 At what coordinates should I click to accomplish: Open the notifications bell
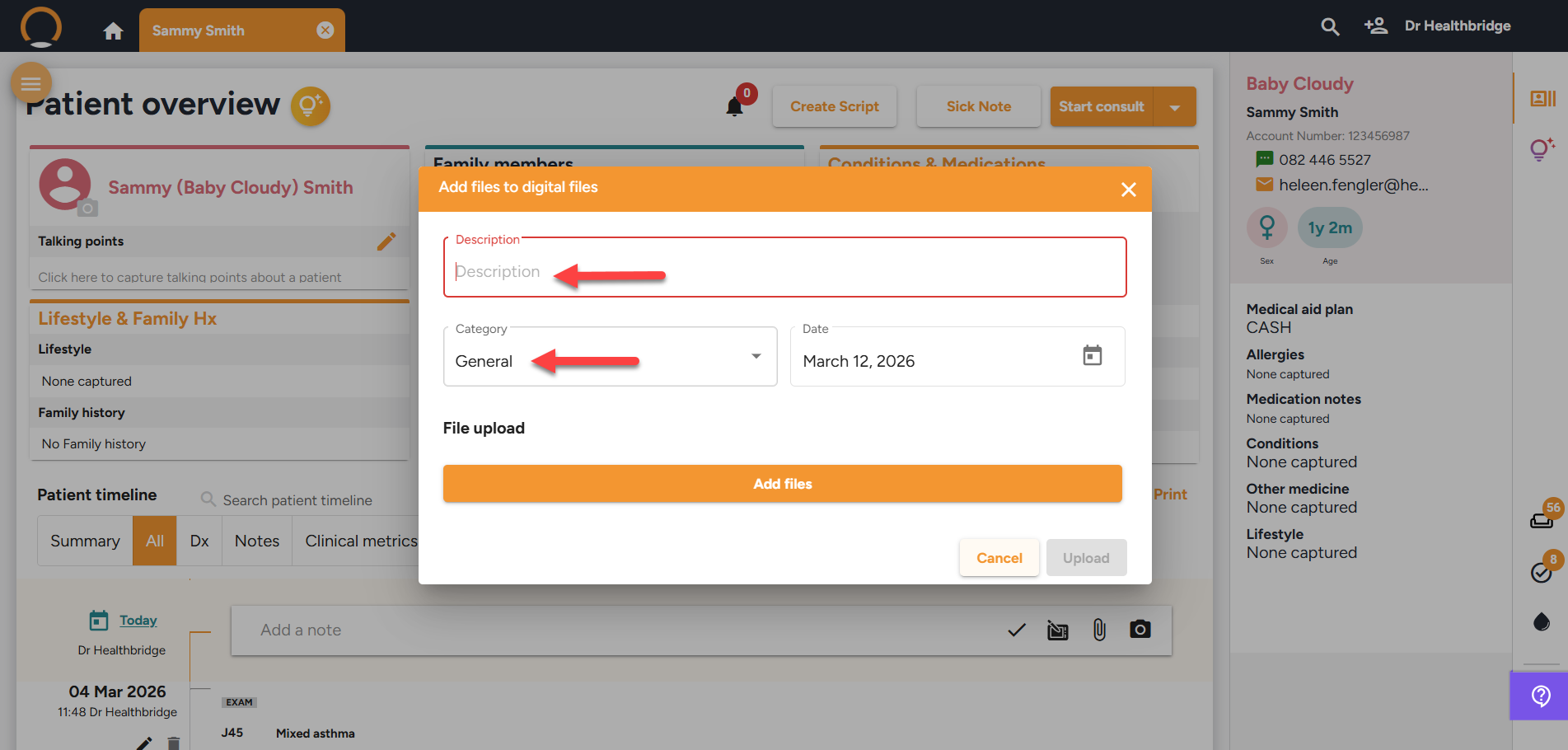735,106
